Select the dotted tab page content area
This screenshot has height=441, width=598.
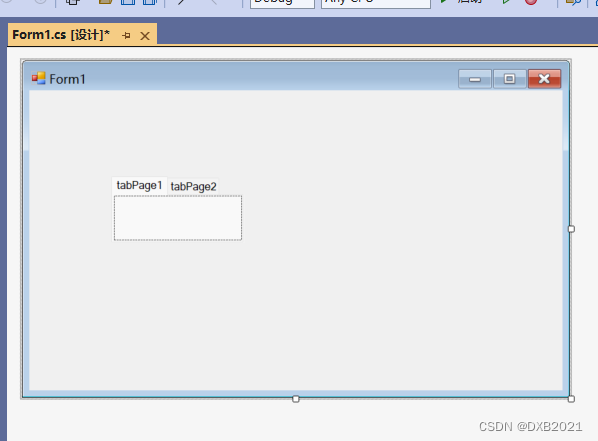point(178,218)
